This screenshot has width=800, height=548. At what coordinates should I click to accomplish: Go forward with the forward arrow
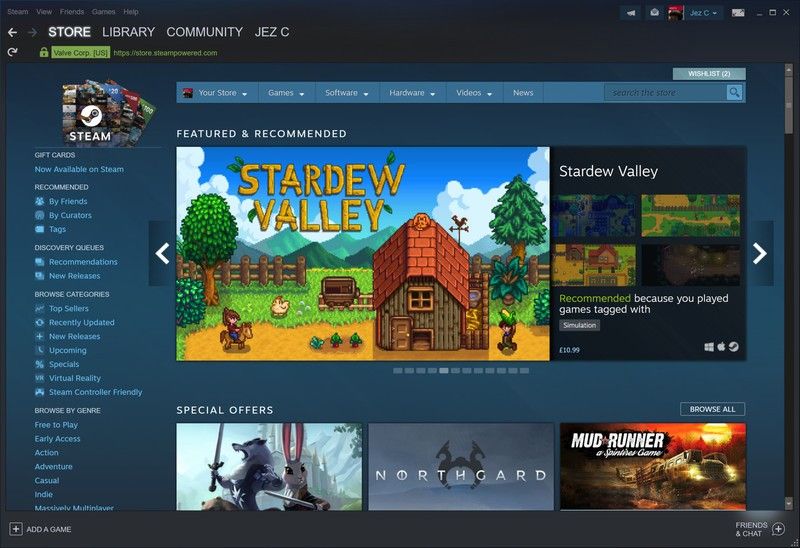(32, 32)
